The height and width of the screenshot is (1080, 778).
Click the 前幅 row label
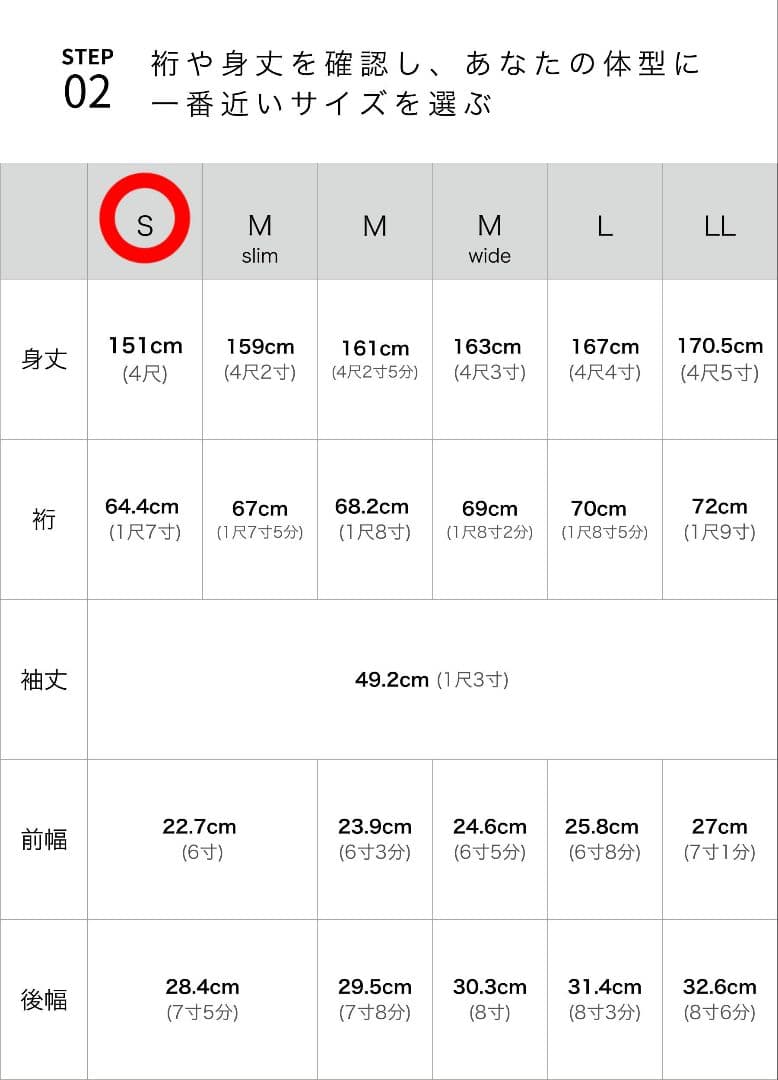(x=44, y=840)
